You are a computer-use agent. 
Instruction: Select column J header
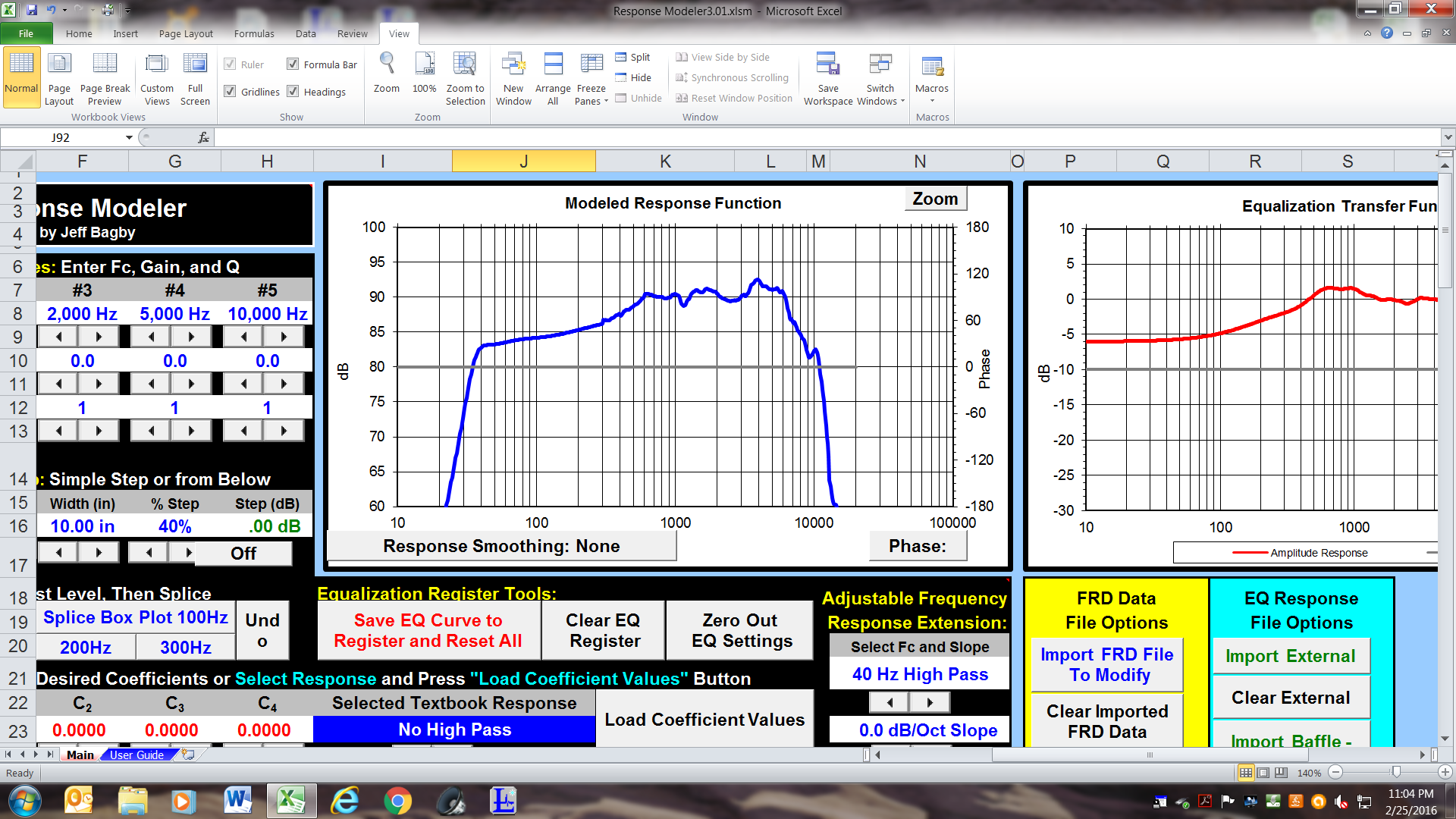[x=523, y=161]
